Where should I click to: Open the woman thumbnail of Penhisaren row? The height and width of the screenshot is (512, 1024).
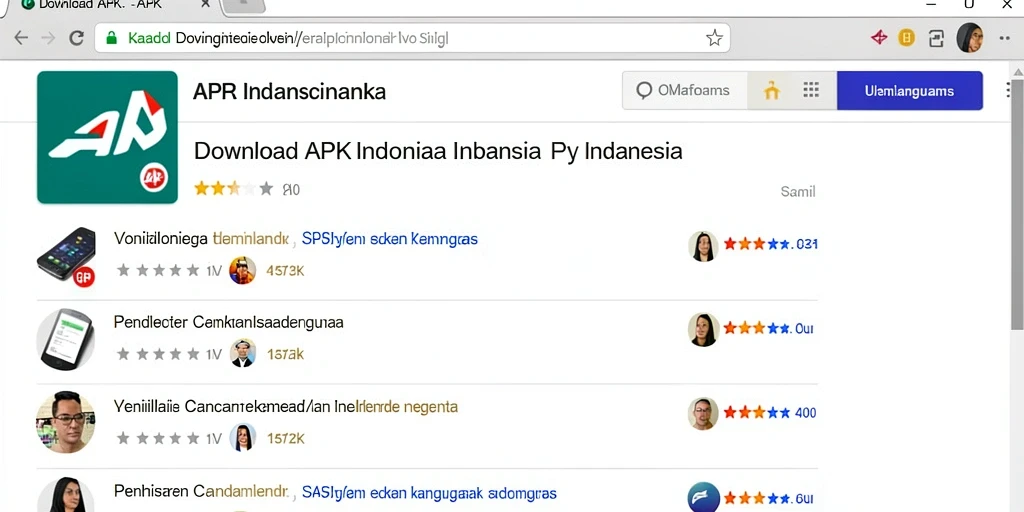pyautogui.click(x=66, y=494)
